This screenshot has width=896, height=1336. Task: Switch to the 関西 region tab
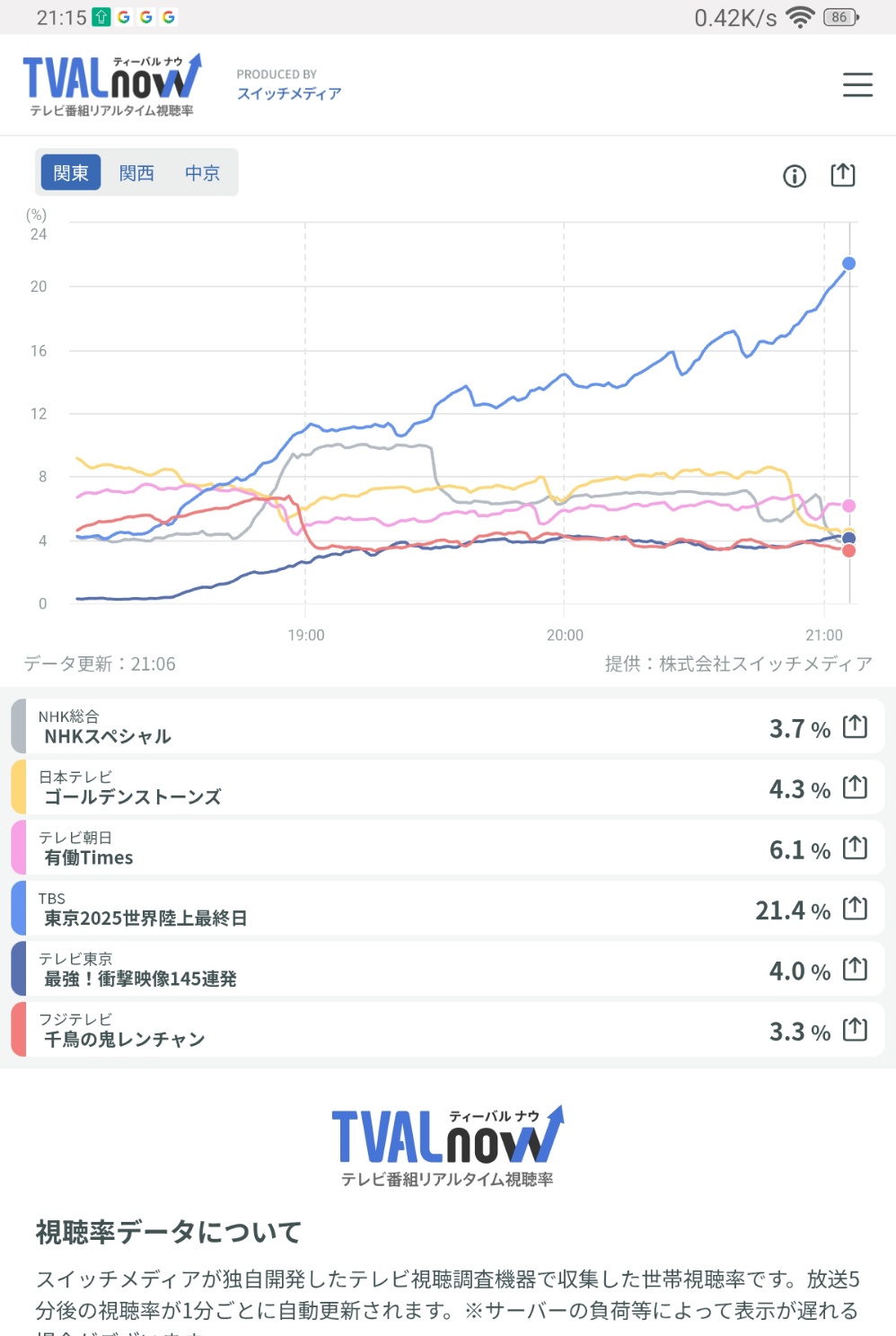(x=136, y=172)
